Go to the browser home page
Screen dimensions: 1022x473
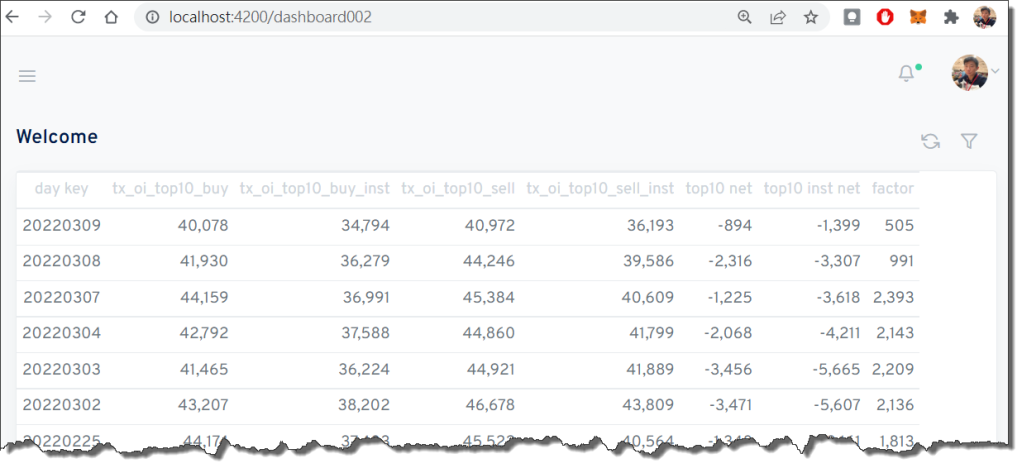coord(111,17)
